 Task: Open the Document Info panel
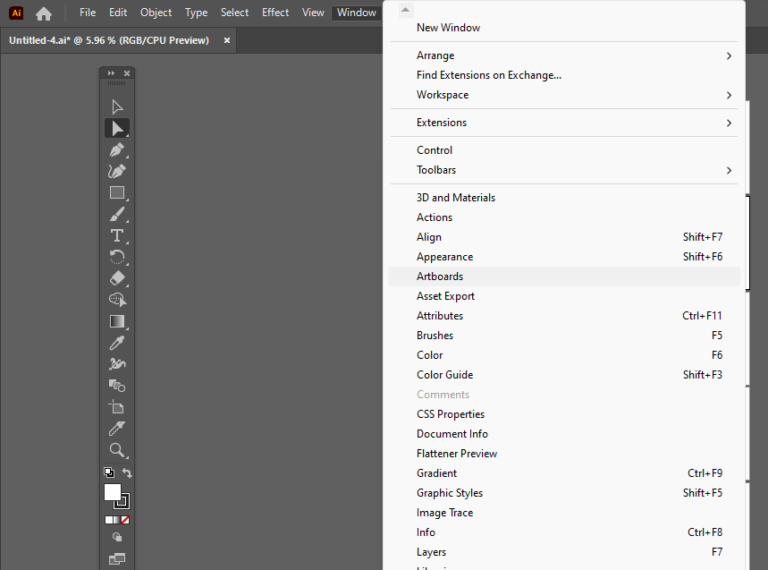[564, 434]
